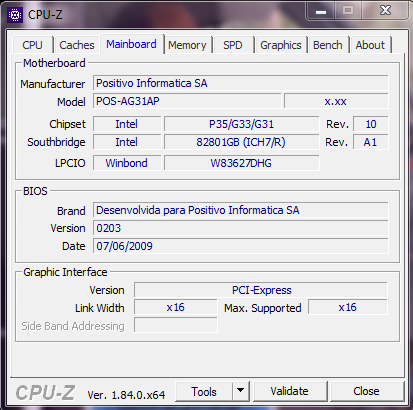Click the southbridge Rev. value A1
413x410 pixels.
click(x=371, y=142)
